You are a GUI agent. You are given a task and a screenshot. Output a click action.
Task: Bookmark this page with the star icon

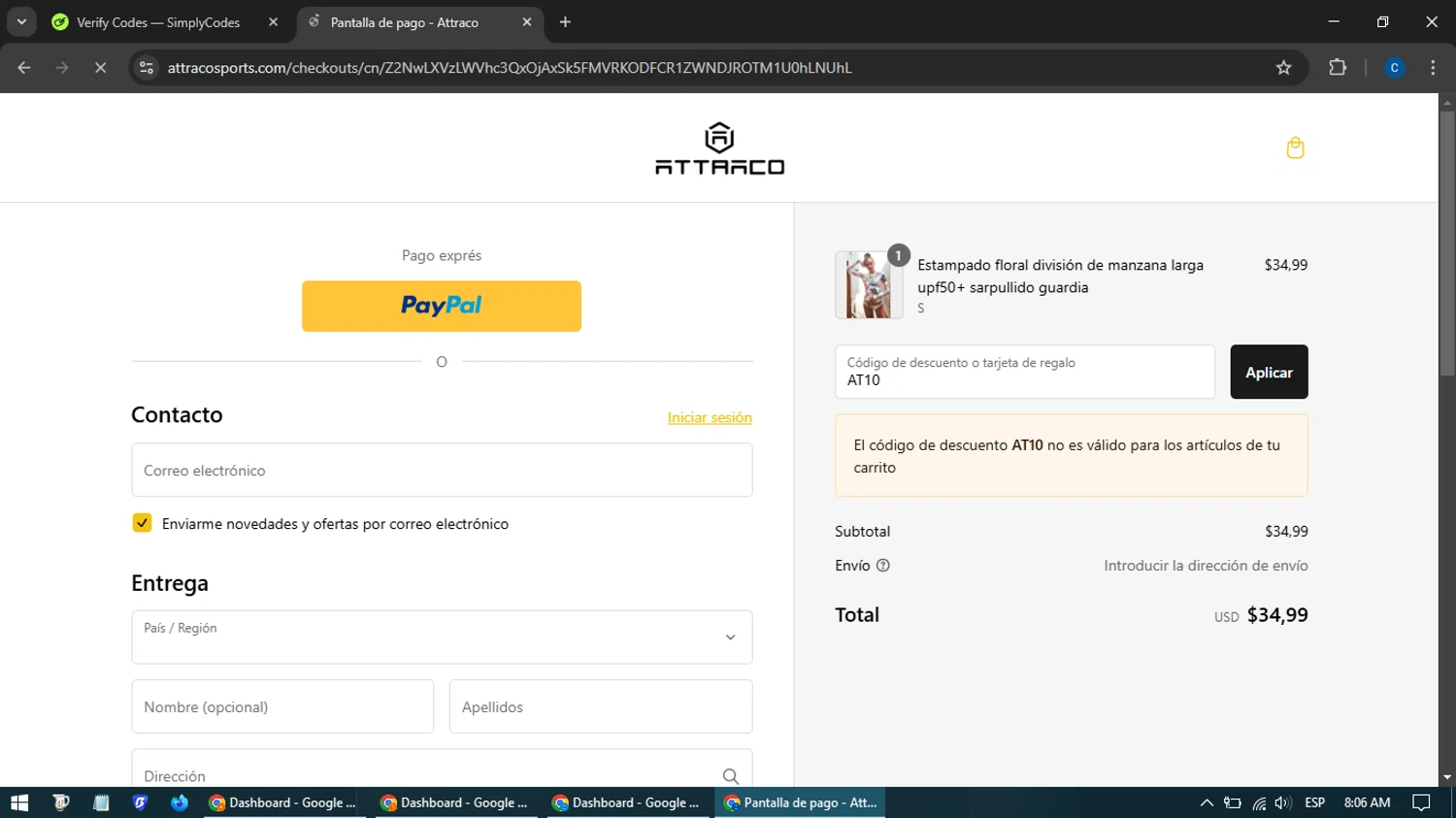point(1283,68)
